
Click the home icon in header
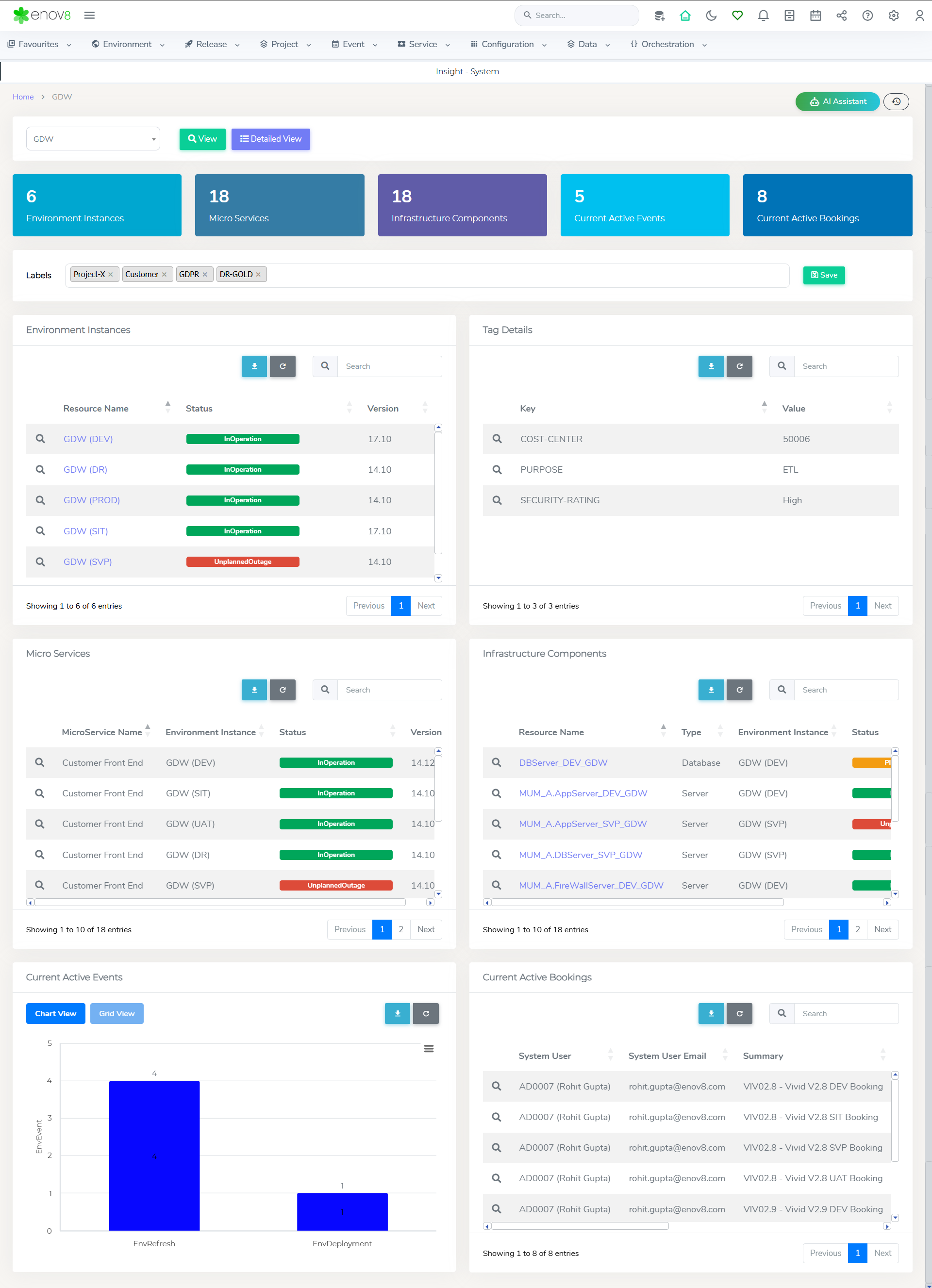tap(685, 16)
